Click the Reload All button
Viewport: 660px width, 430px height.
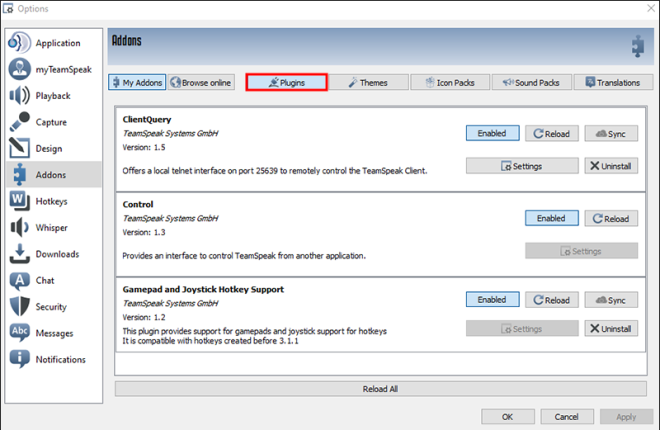point(381,389)
